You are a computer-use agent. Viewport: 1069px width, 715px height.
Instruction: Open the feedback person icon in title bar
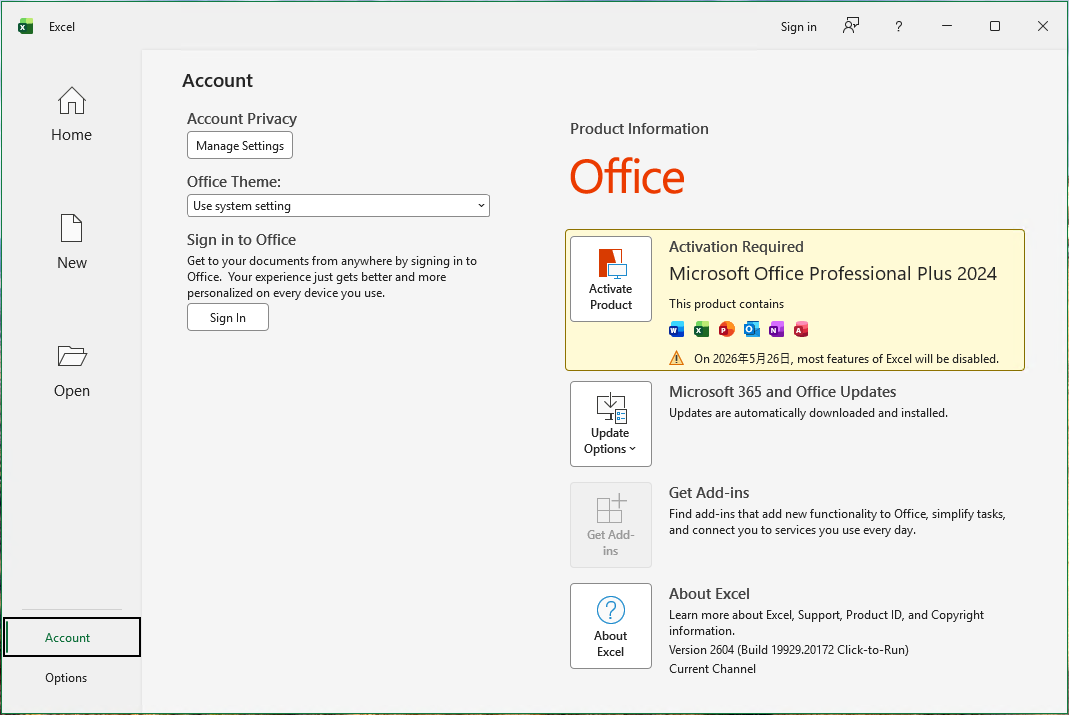coord(850,26)
